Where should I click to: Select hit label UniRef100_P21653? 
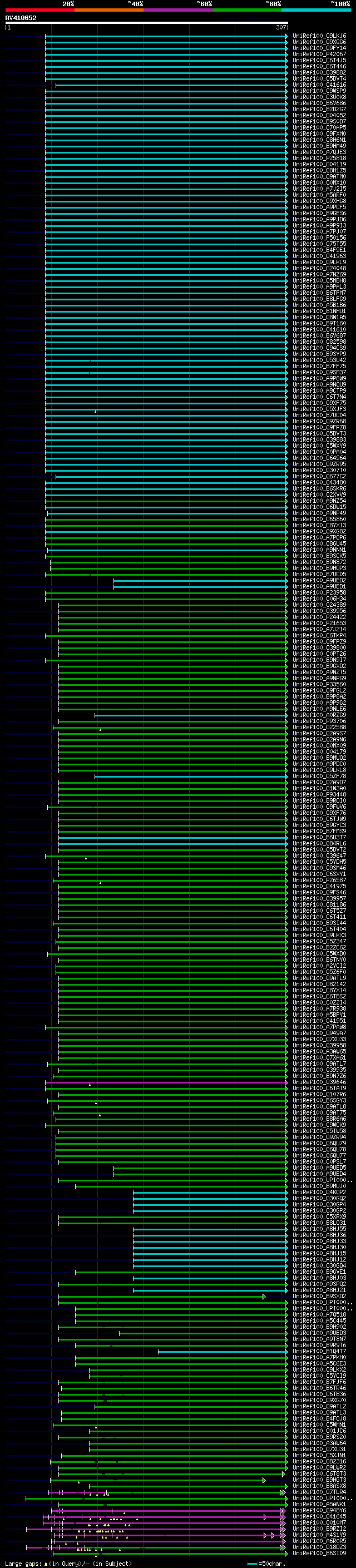pos(319,624)
